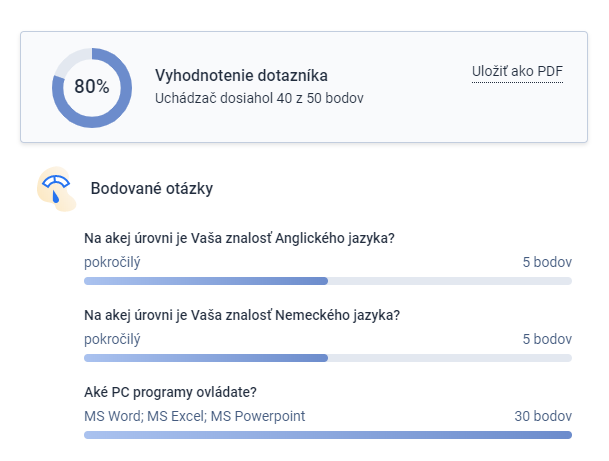Click the MS Word; MS Excel; MS Powerpoint answer

tap(195, 416)
